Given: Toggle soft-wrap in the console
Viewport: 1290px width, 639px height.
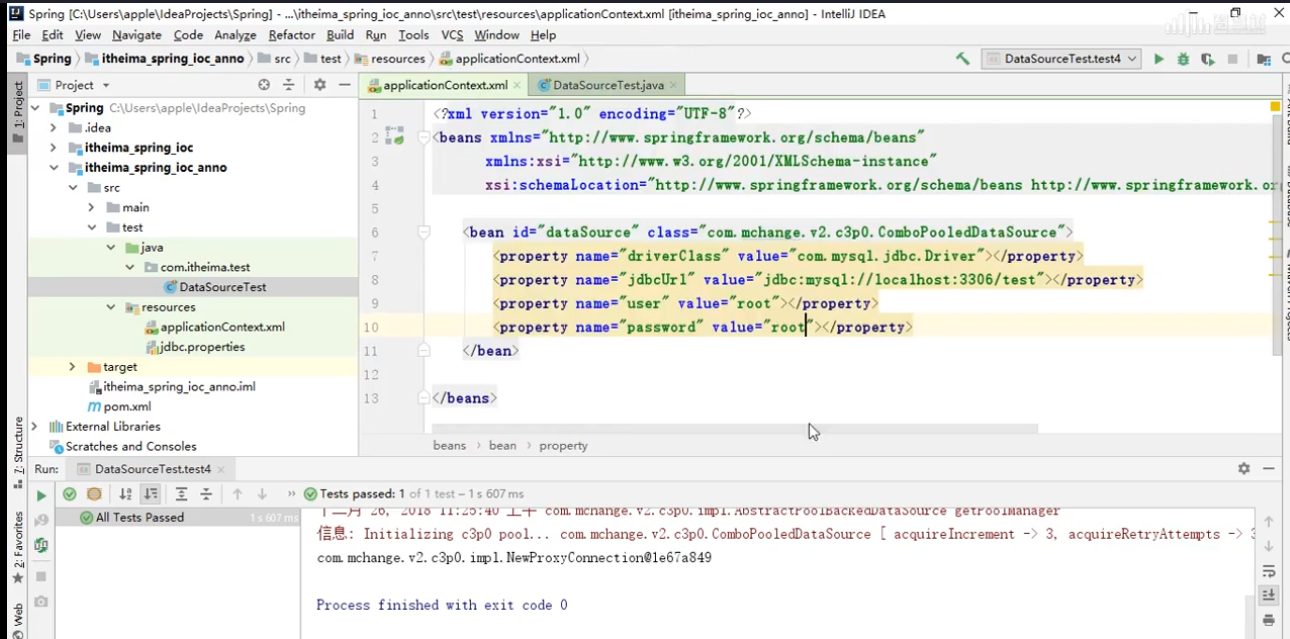Looking at the screenshot, I should pos(1269,571).
